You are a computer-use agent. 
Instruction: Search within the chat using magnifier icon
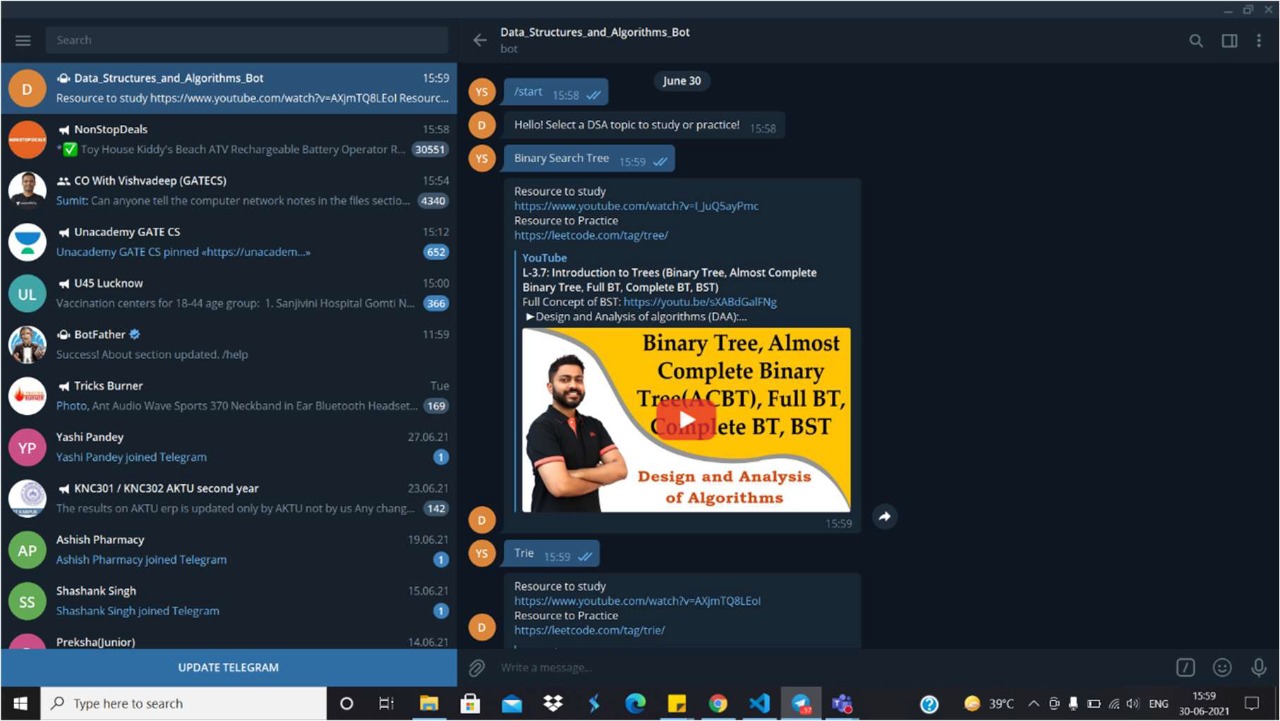point(1196,41)
